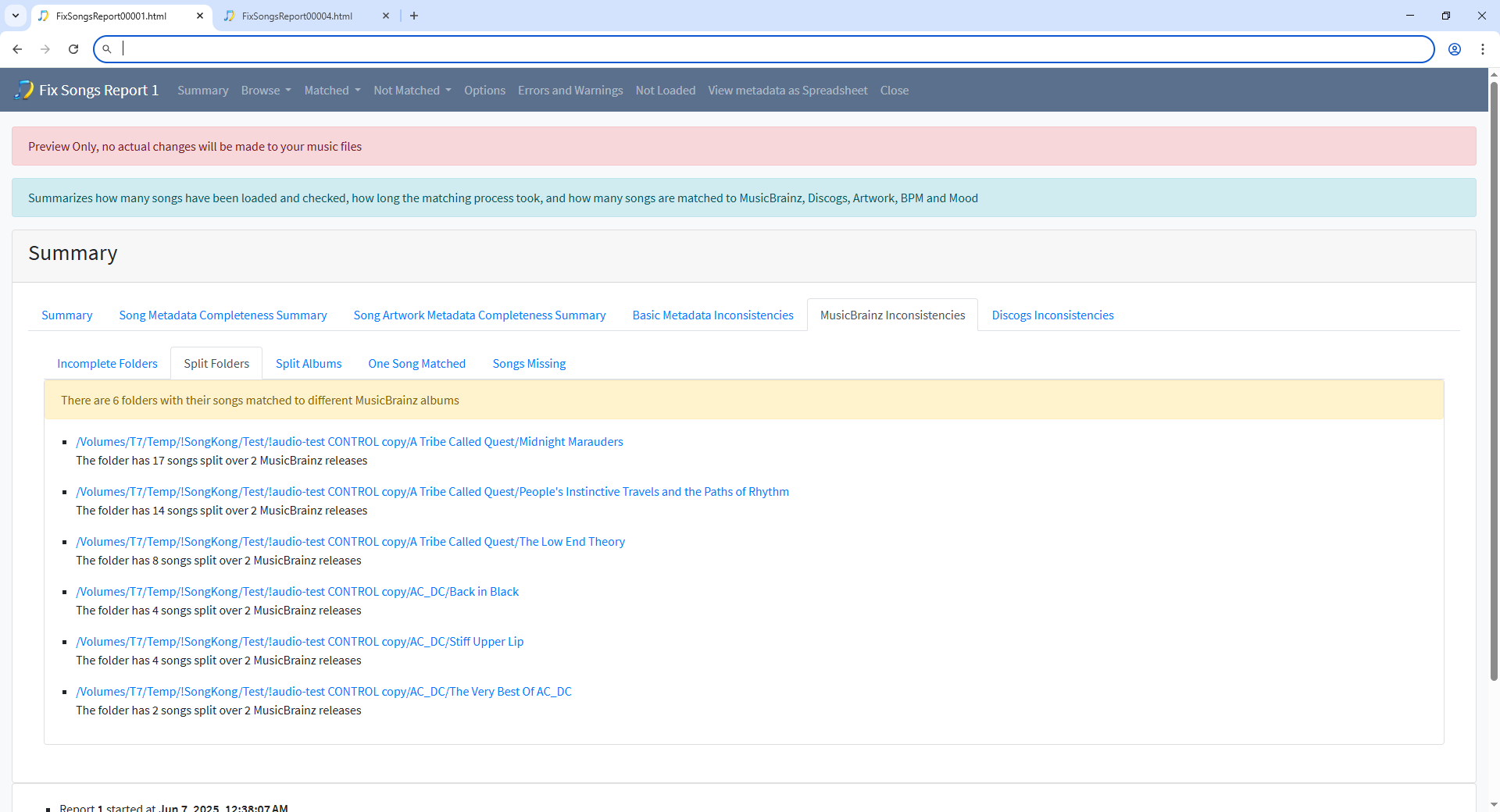Open the tab search dropdown arrow
The image size is (1500, 812).
(16, 16)
